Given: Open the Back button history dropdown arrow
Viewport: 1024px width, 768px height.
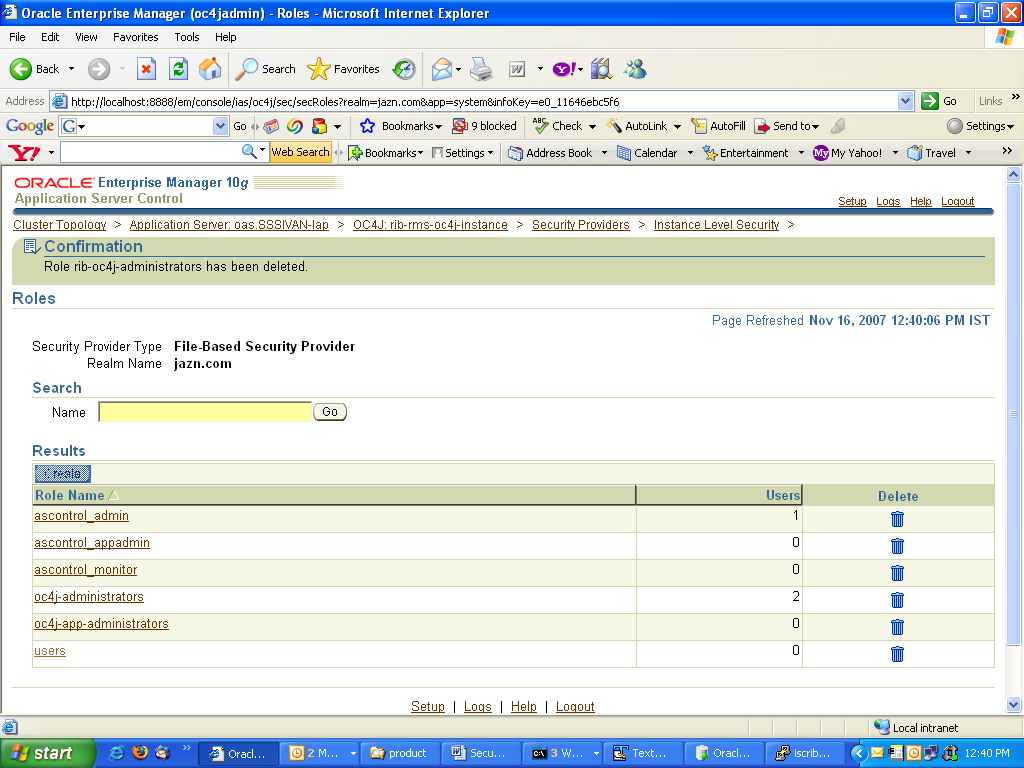Looking at the screenshot, I should pyautogui.click(x=71, y=69).
